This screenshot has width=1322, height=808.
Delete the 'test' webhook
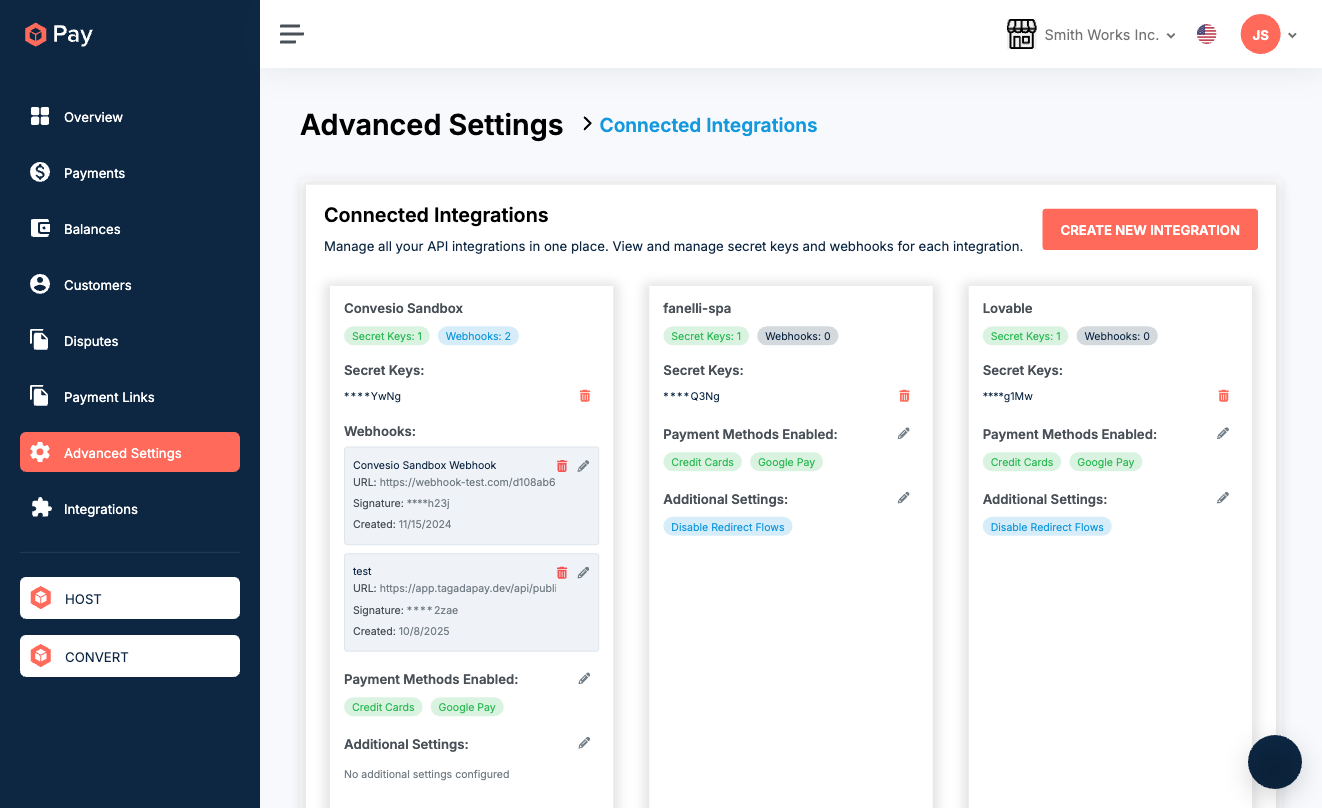coord(562,573)
